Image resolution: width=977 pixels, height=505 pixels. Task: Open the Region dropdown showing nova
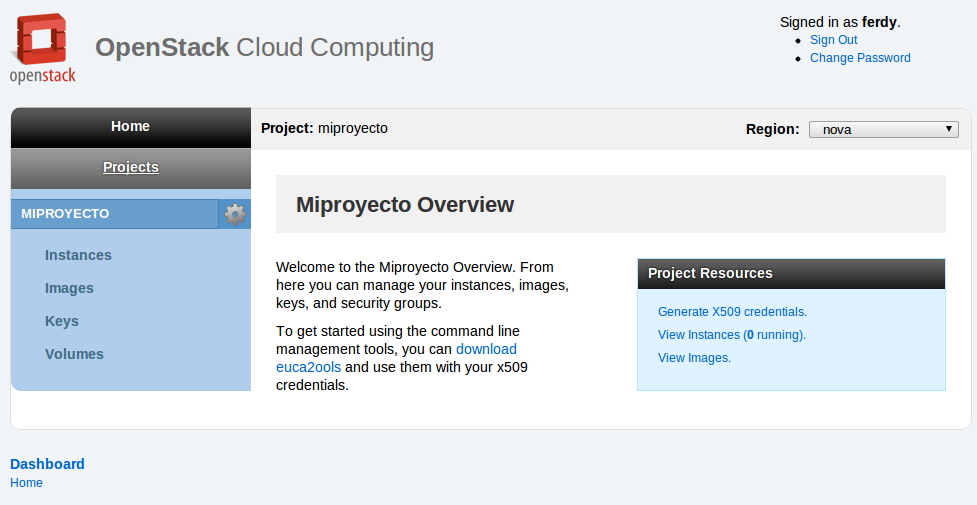[884, 129]
